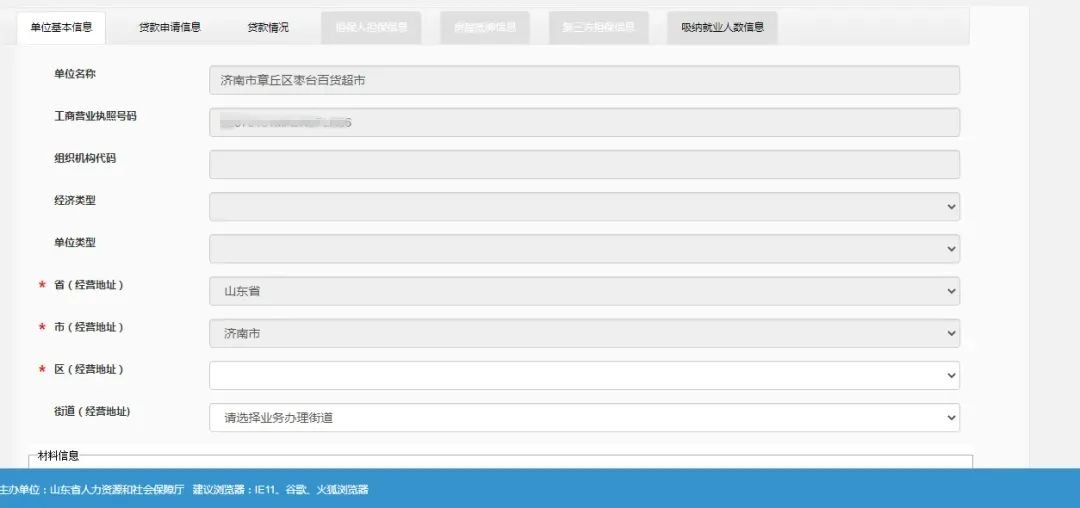The width and height of the screenshot is (1080, 508).
Task: Open the 省(经营地址) dropdown showing 山东省
Action: (584, 291)
